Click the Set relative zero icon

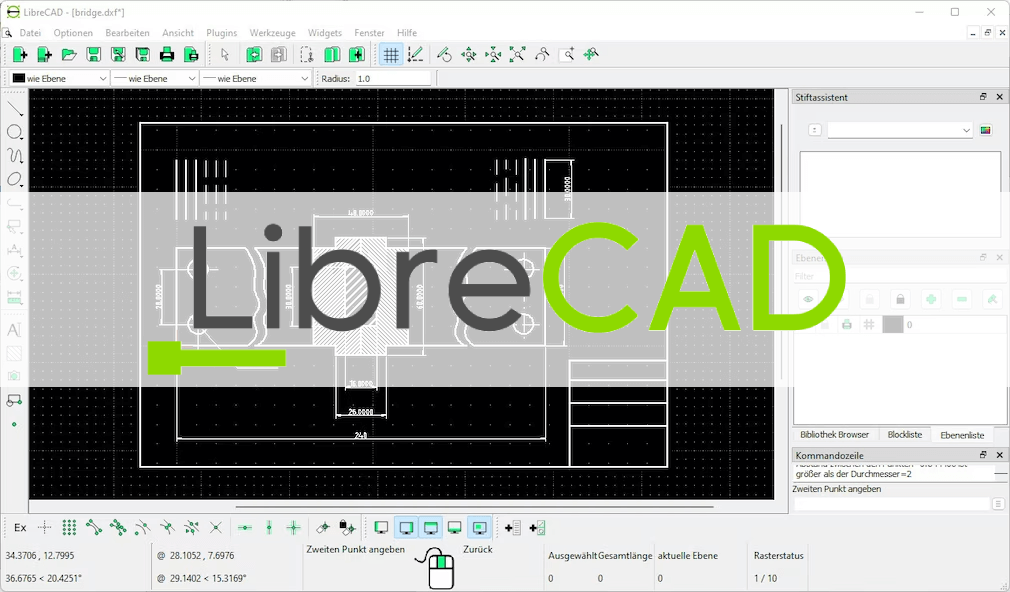[323, 528]
